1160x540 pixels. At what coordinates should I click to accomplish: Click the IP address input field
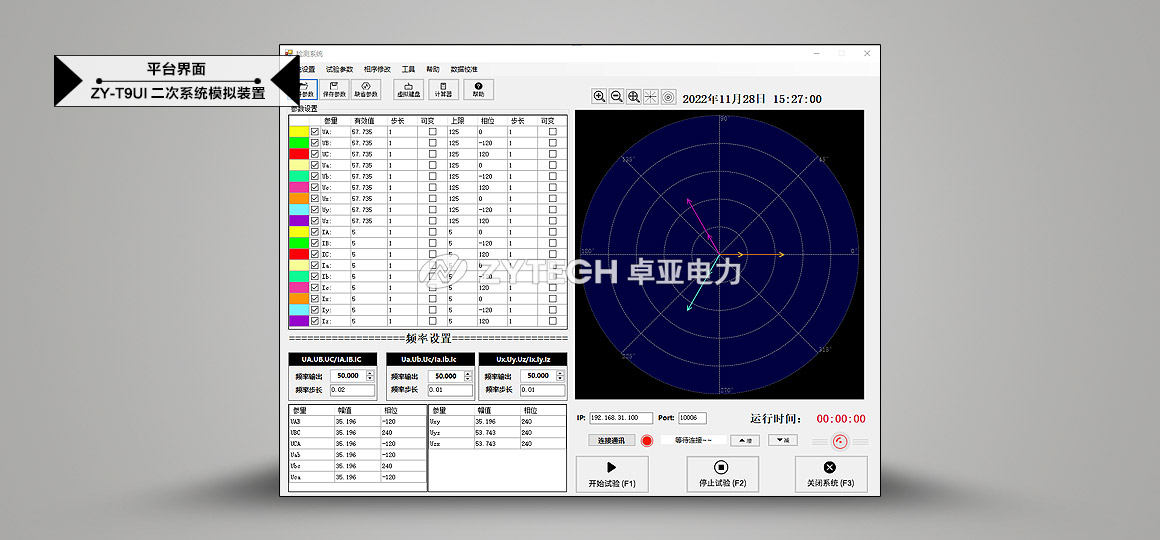coord(621,418)
